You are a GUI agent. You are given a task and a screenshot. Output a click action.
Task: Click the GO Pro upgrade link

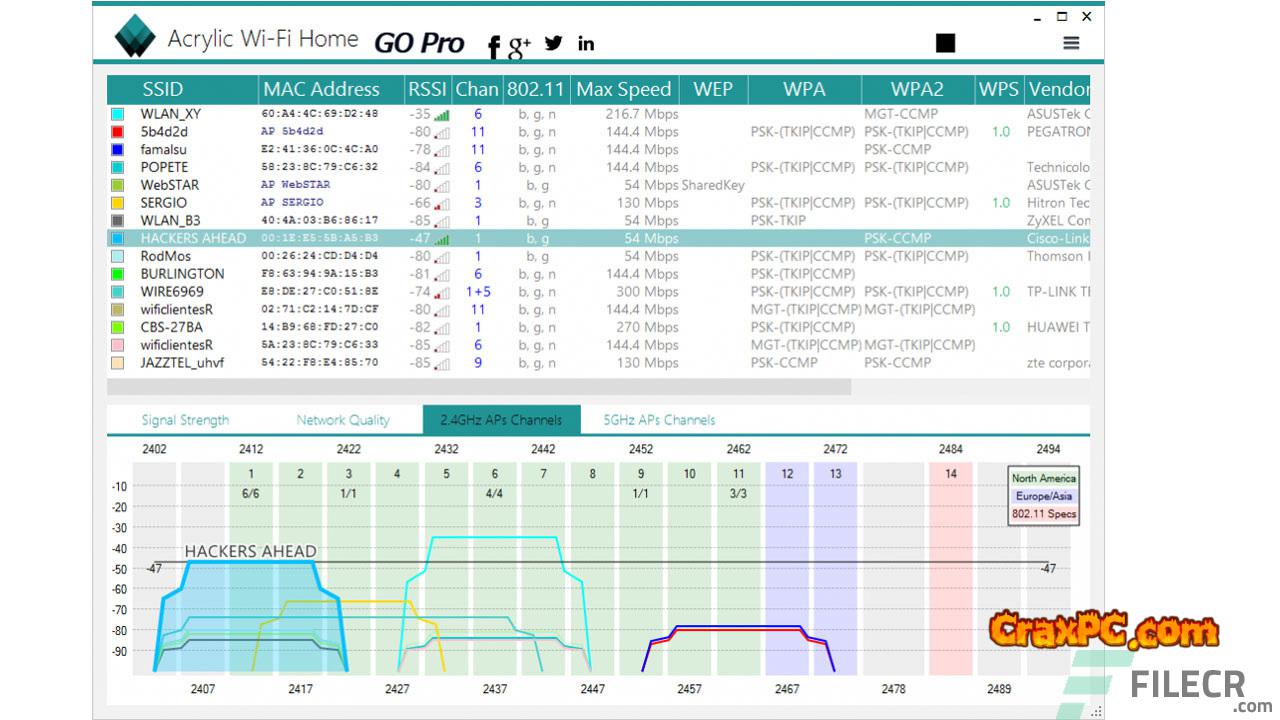(419, 43)
